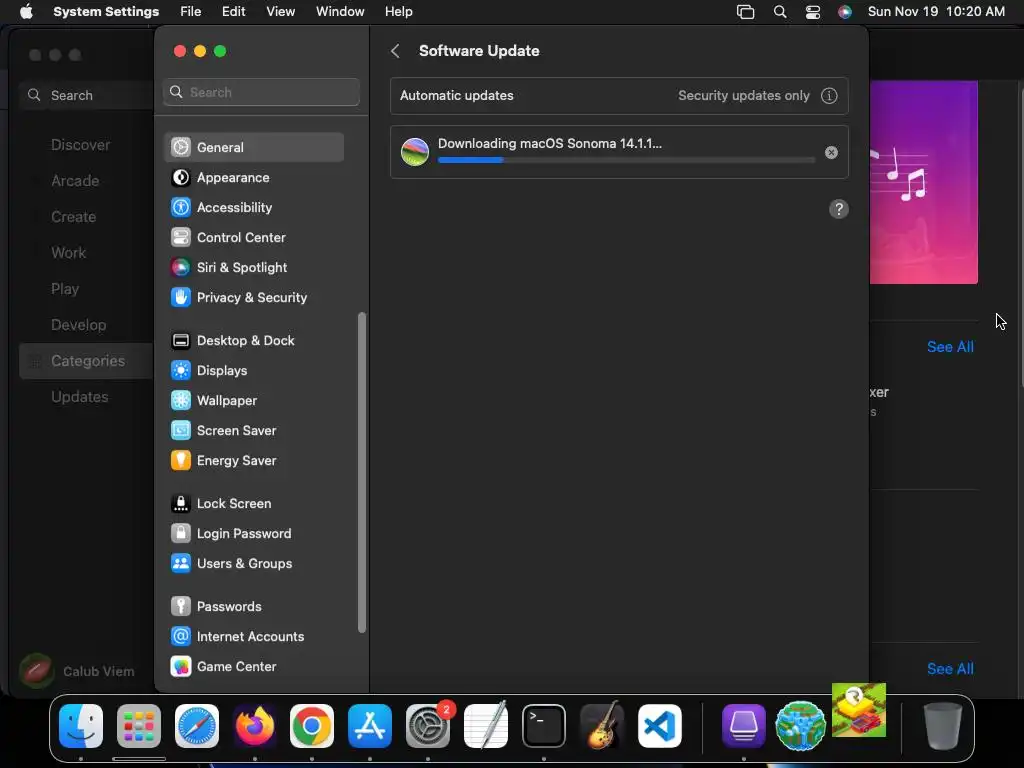Click lower See All link in App Store
Image resolution: width=1024 pixels, height=768 pixels.
click(950, 669)
